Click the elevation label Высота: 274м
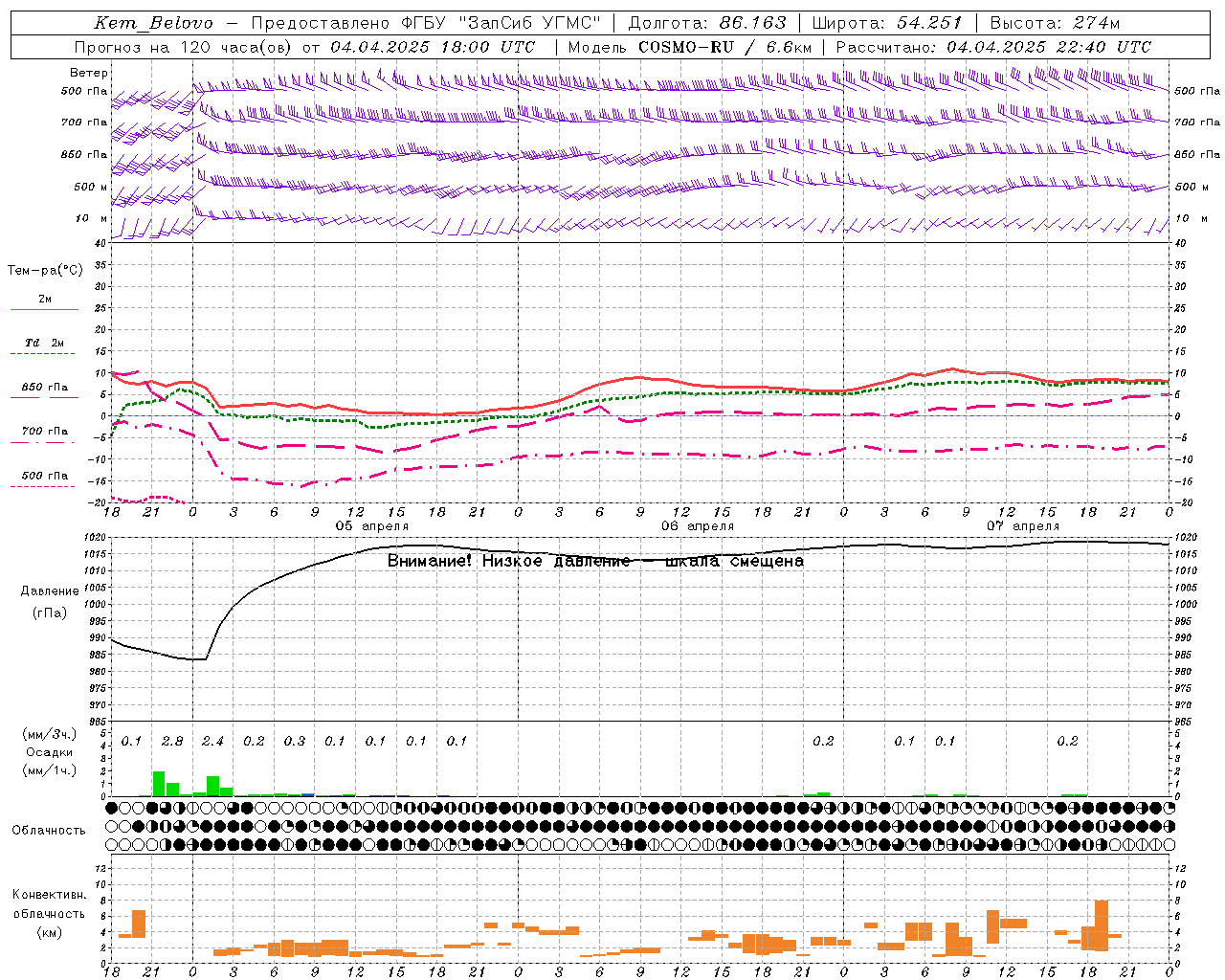Screen dimensions: 1225x980 click(1055, 23)
